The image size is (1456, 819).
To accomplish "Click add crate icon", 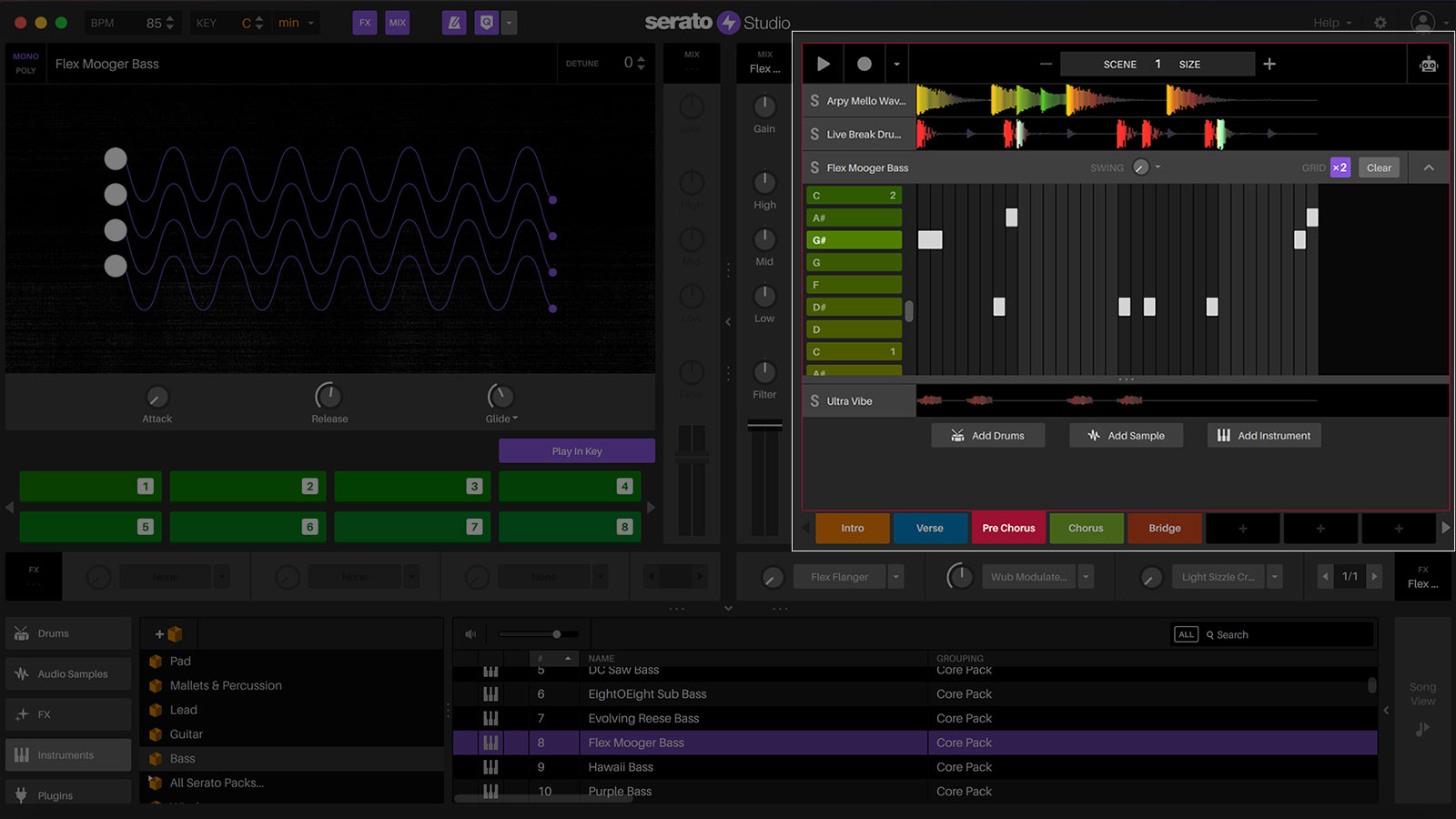I will [169, 634].
